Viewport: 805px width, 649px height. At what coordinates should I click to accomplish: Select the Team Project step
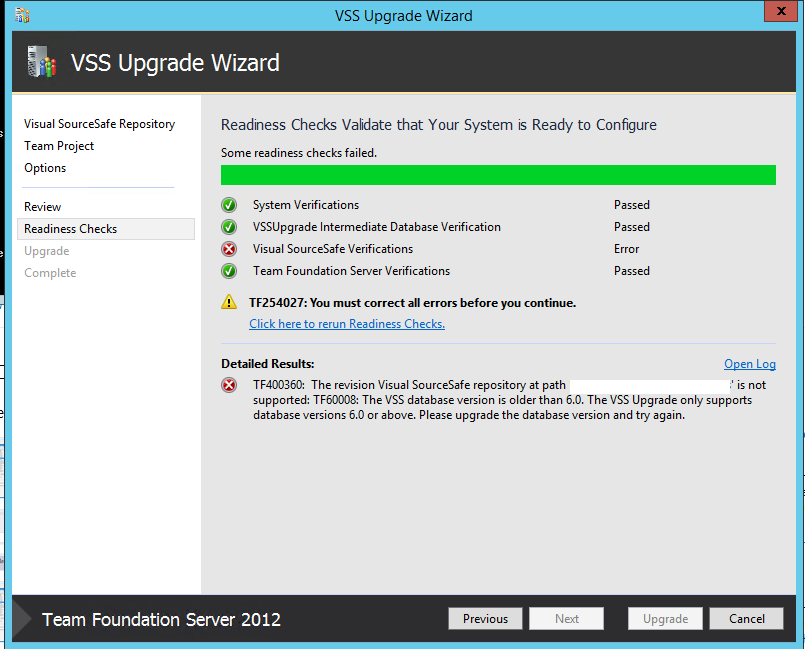(x=62, y=145)
